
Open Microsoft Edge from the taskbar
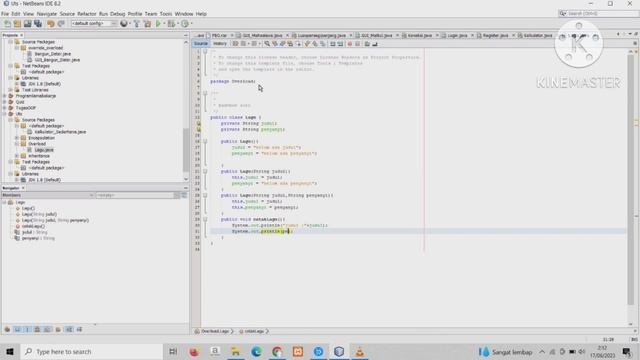point(256,351)
